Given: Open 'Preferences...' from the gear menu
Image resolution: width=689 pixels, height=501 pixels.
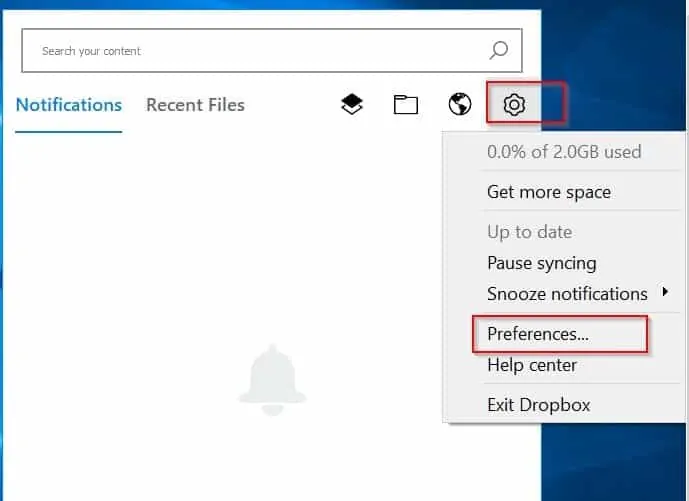Looking at the screenshot, I should pos(538,334).
